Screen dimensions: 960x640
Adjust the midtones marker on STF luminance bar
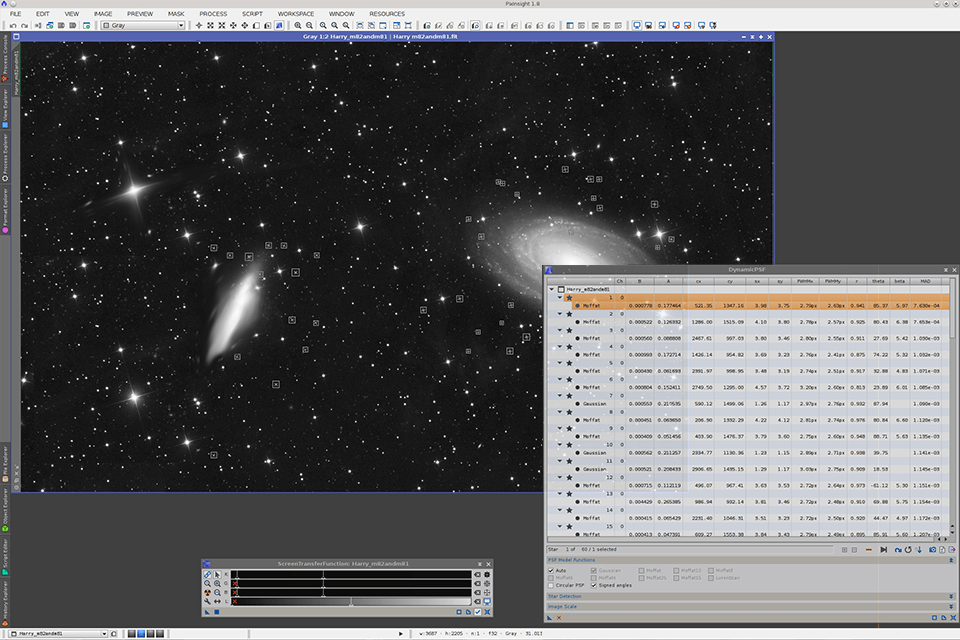(351, 601)
